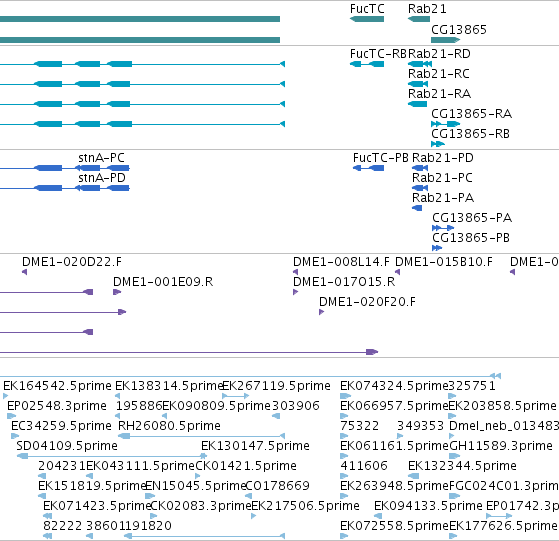The height and width of the screenshot is (541, 559).
Task: Open the CG13865-PB label
Action: [471, 238]
